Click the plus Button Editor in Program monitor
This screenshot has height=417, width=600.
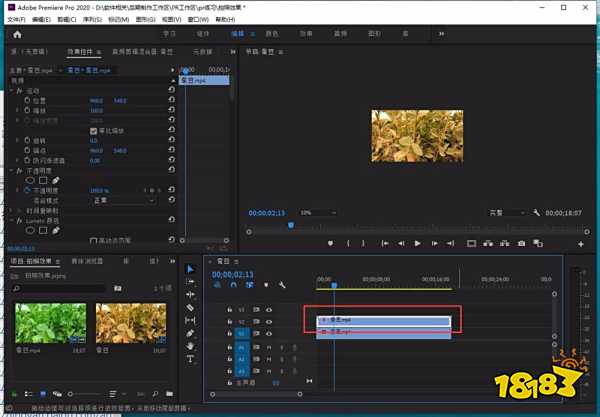(581, 243)
